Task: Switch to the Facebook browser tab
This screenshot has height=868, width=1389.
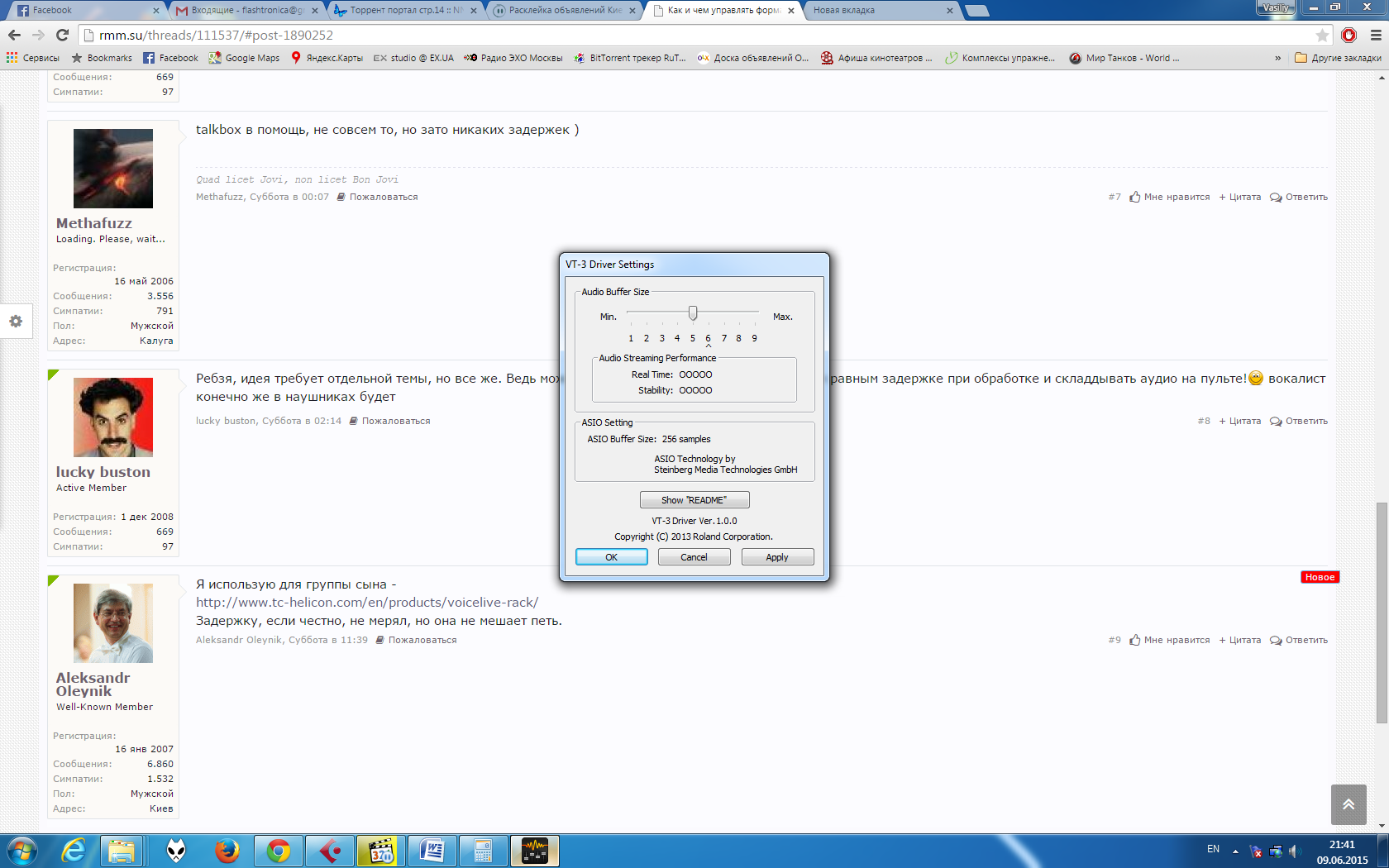Action: coord(87,10)
